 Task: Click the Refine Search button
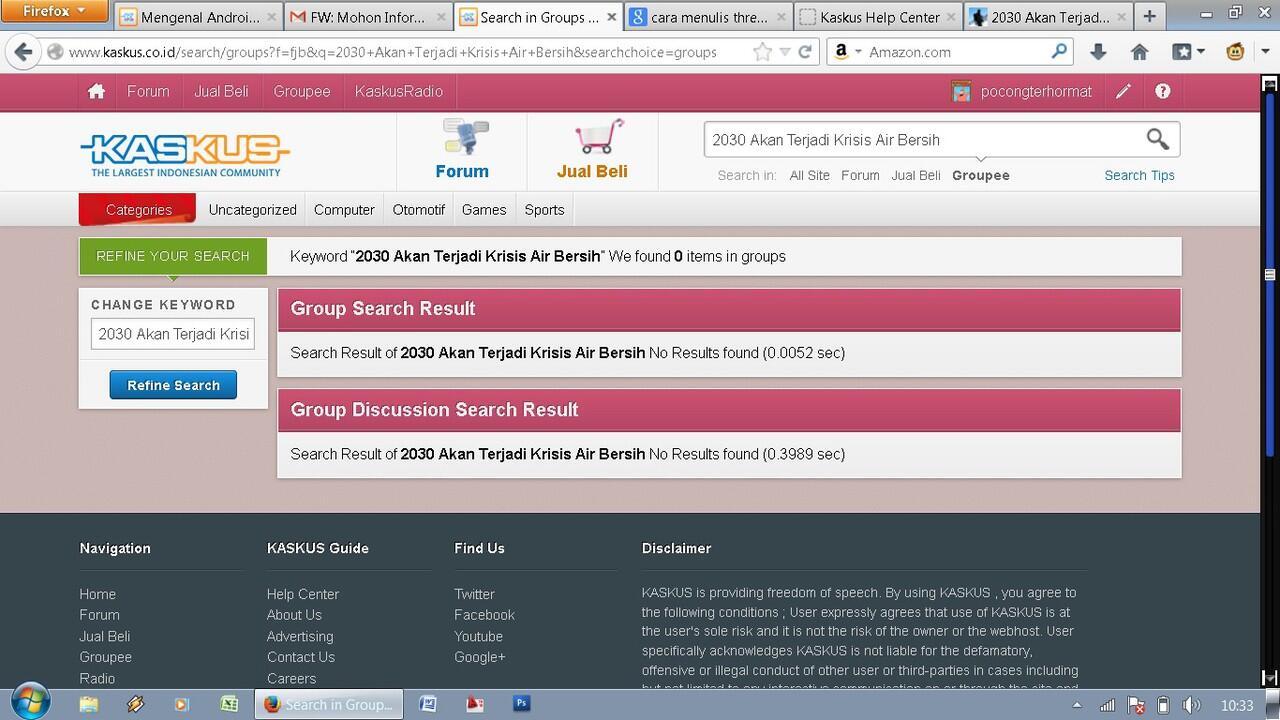(x=173, y=385)
